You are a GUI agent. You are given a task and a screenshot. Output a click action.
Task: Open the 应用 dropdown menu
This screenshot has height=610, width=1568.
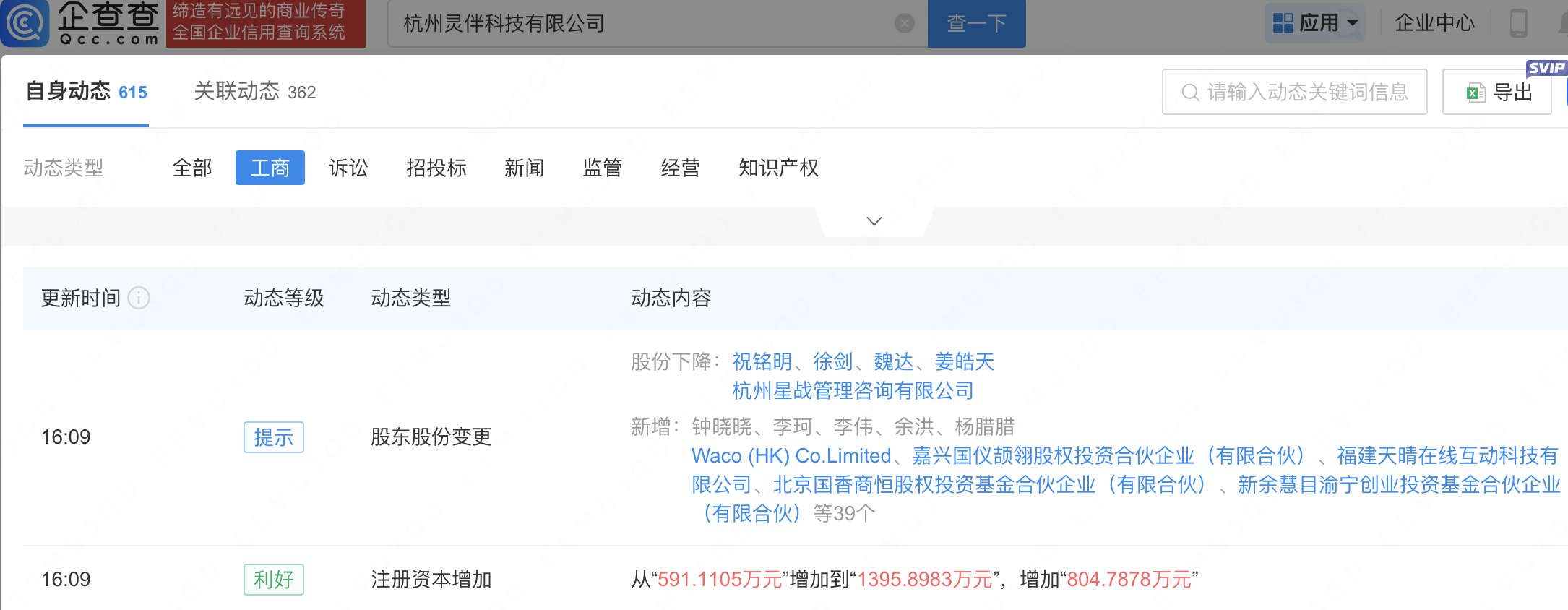point(1315,23)
